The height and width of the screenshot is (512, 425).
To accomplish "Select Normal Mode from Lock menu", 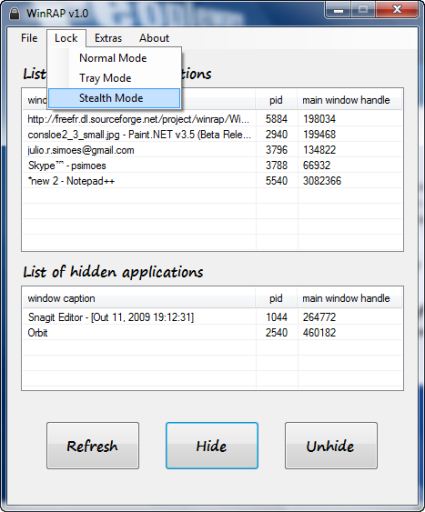I will pos(113,58).
